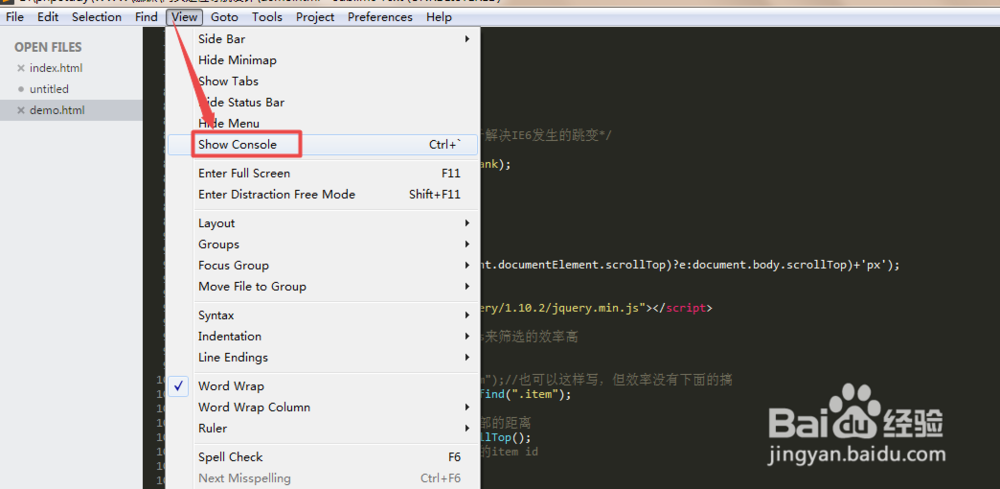Screen dimensions: 1000x489
Task: Open the Tools menu
Action: point(267,17)
